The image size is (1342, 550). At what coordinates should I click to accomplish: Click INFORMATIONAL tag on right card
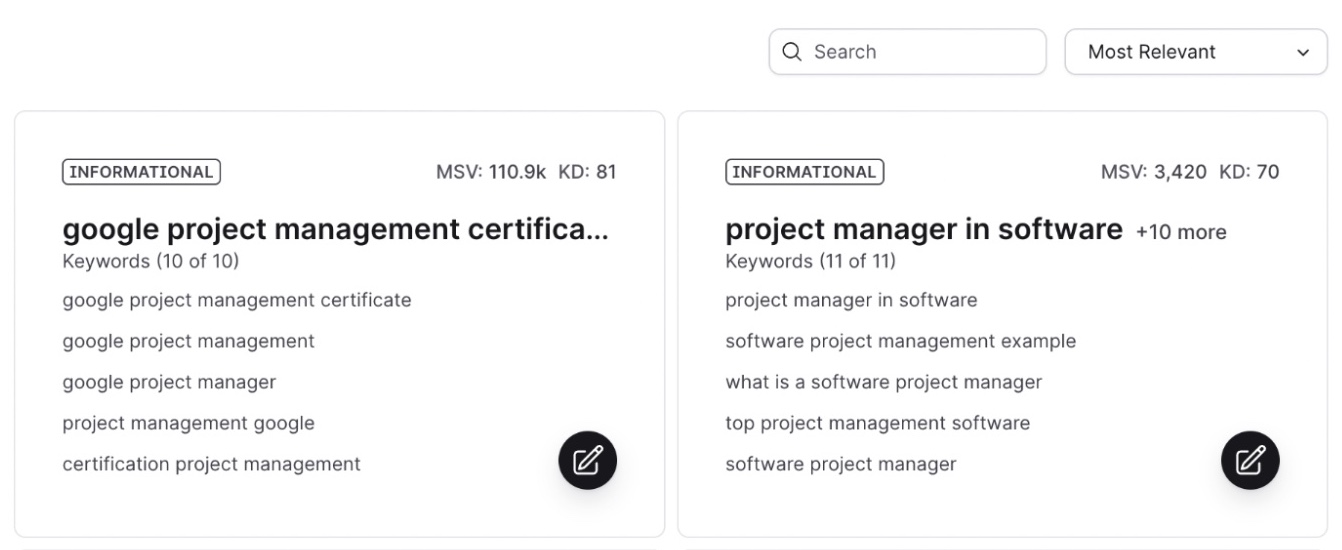pyautogui.click(x=804, y=172)
